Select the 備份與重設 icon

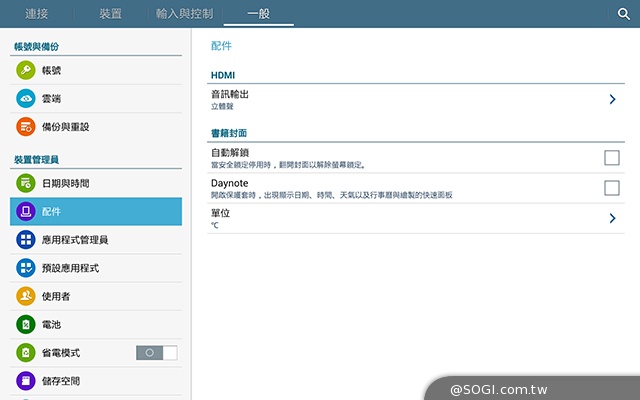pos(26,127)
